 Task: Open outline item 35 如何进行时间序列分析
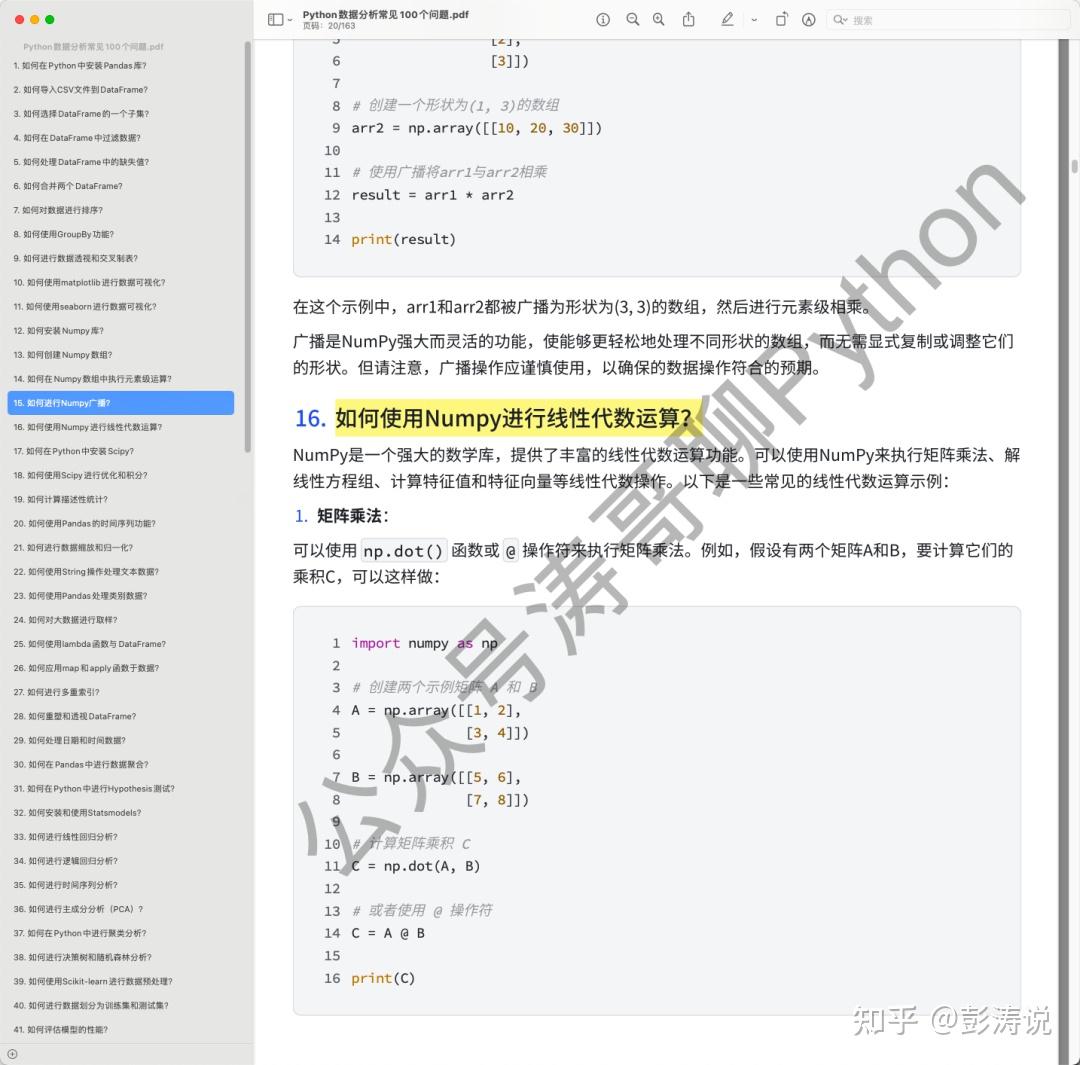coord(65,885)
